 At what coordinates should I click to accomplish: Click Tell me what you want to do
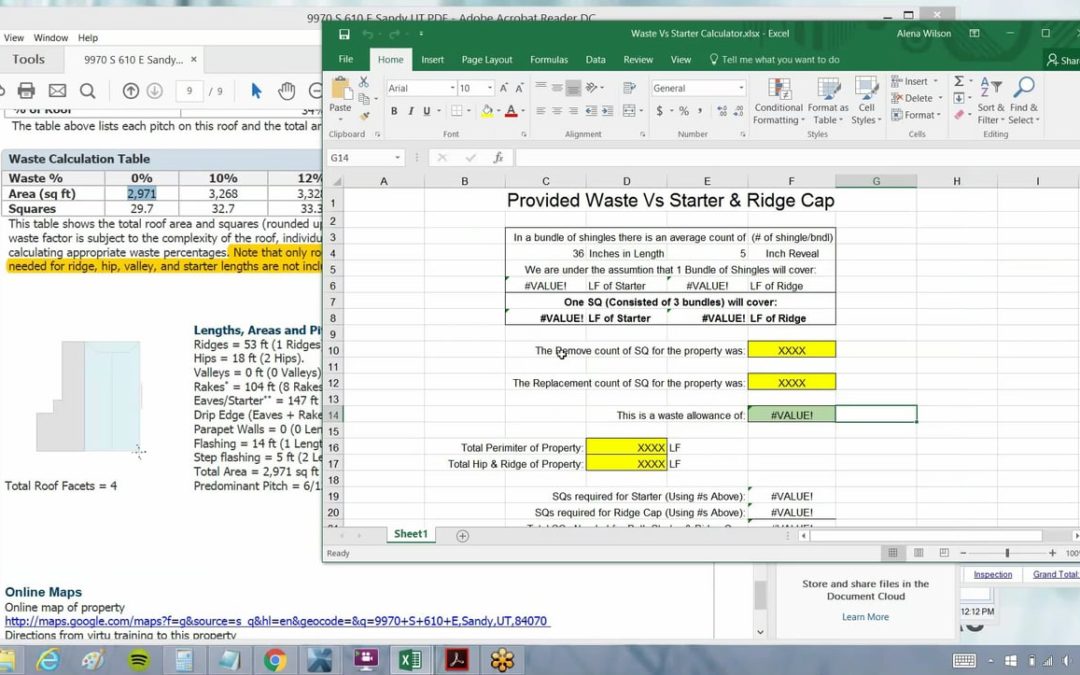[774, 60]
